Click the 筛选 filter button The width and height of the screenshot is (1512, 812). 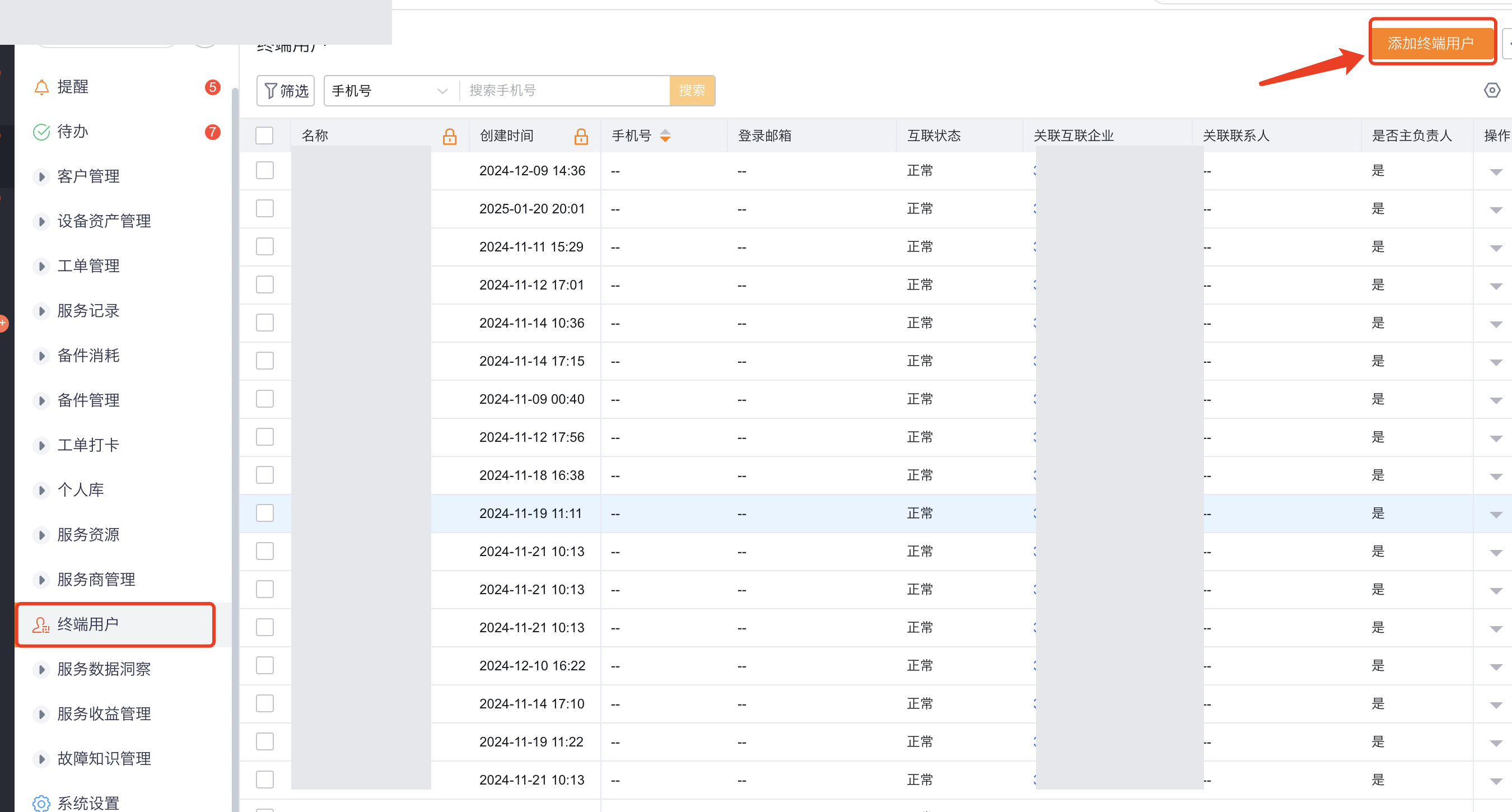286,91
